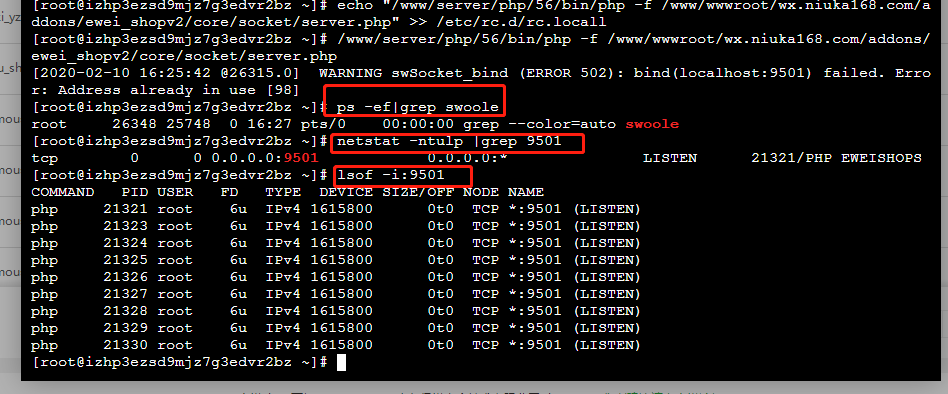Click "IPv4" in the PID 21326 row
Screen dimensions: 948x394
(x=283, y=277)
